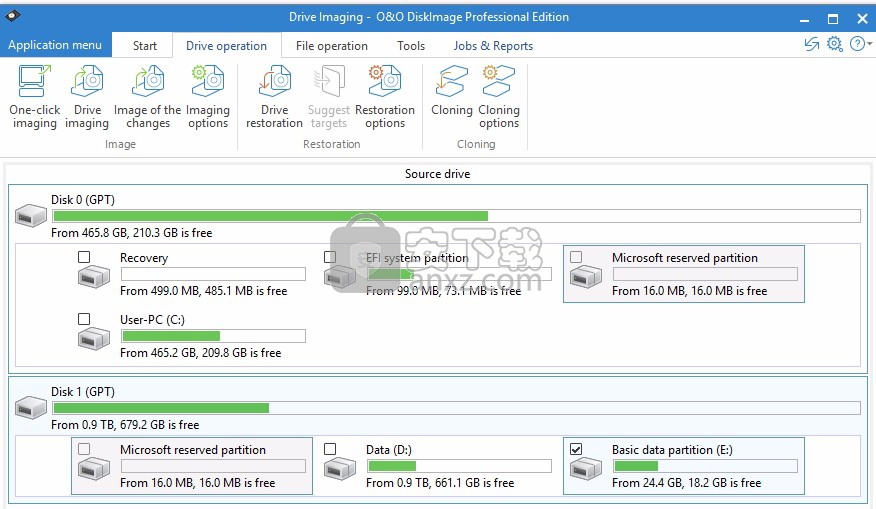Check Disk 1 Microsoft reserved partition checkbox
876x509 pixels.
[84, 449]
